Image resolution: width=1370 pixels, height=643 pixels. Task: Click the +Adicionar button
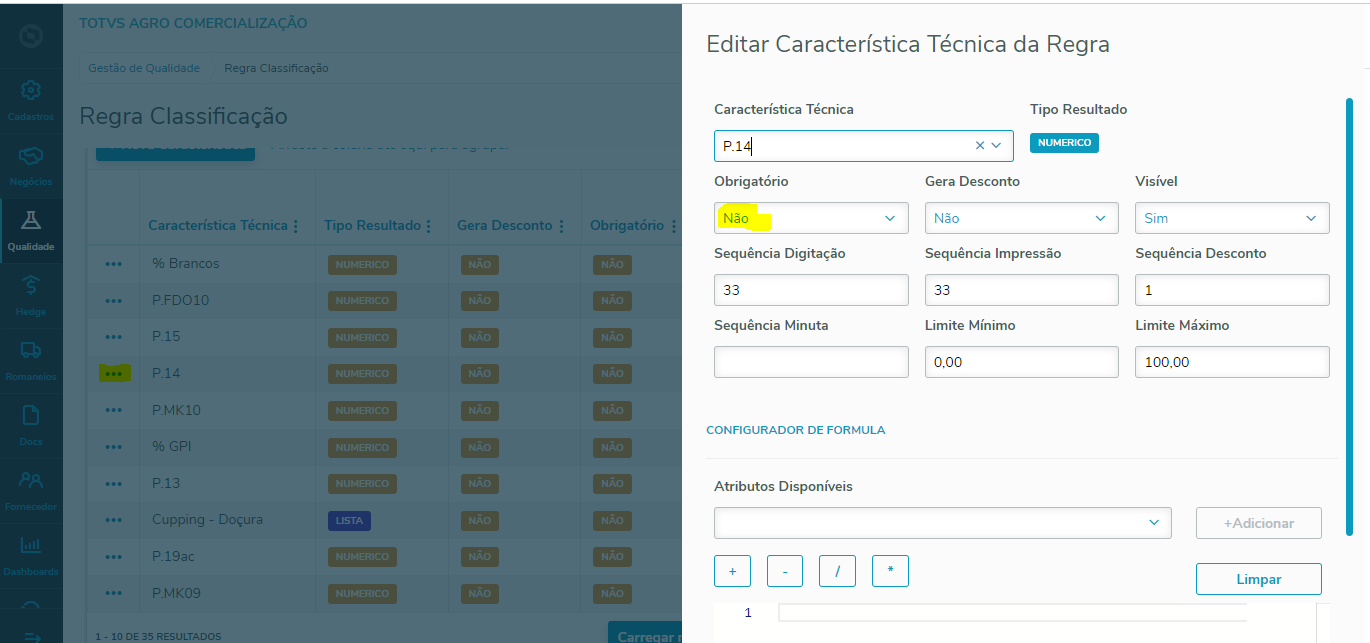(1259, 523)
